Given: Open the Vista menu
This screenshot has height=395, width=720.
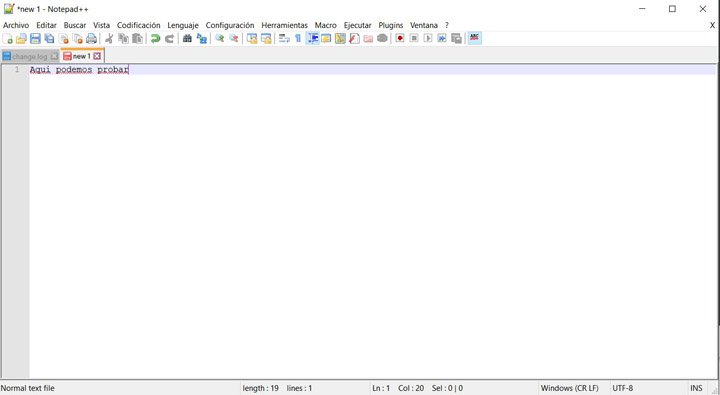Looking at the screenshot, I should pyautogui.click(x=101, y=25).
